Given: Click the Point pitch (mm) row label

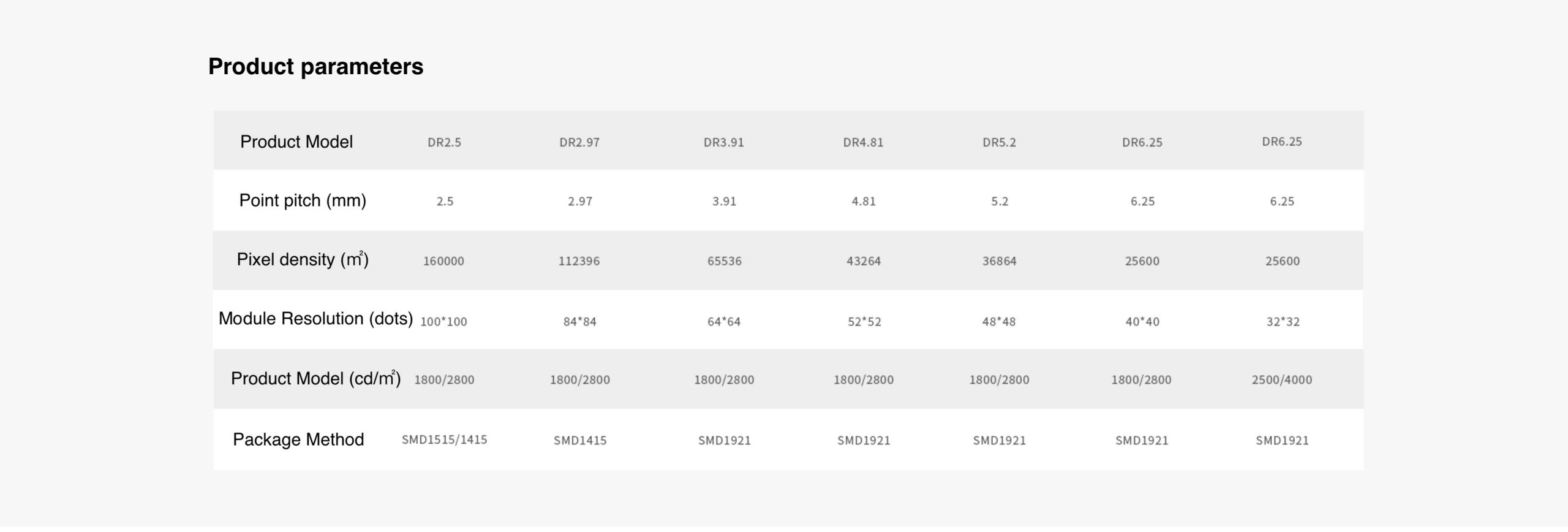Looking at the screenshot, I should pos(303,200).
